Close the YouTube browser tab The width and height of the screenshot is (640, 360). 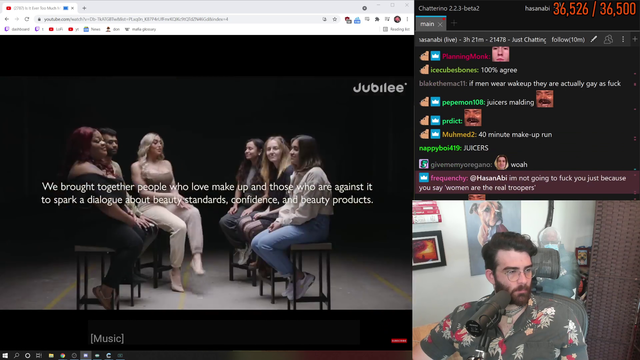point(73,8)
